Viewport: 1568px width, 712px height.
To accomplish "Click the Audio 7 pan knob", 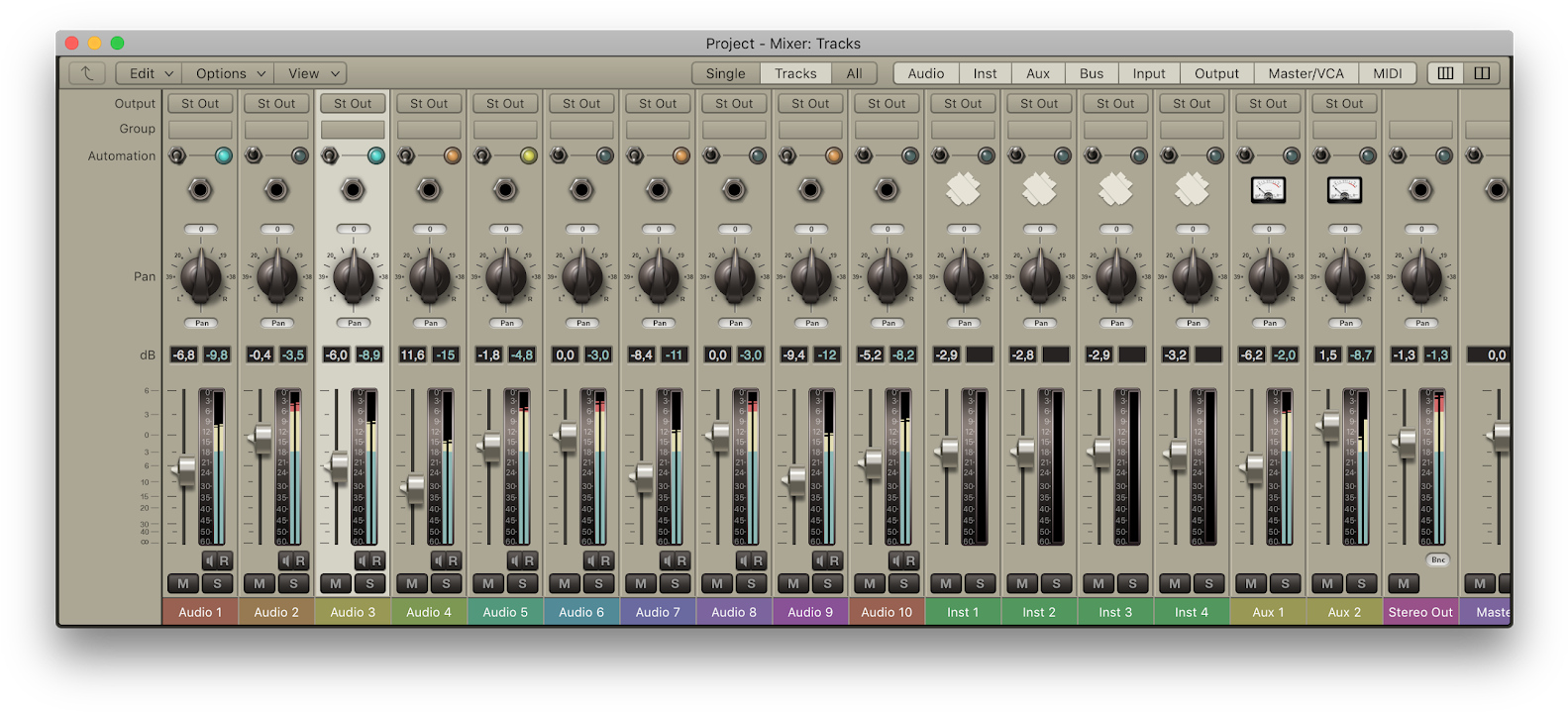I will 659,275.
